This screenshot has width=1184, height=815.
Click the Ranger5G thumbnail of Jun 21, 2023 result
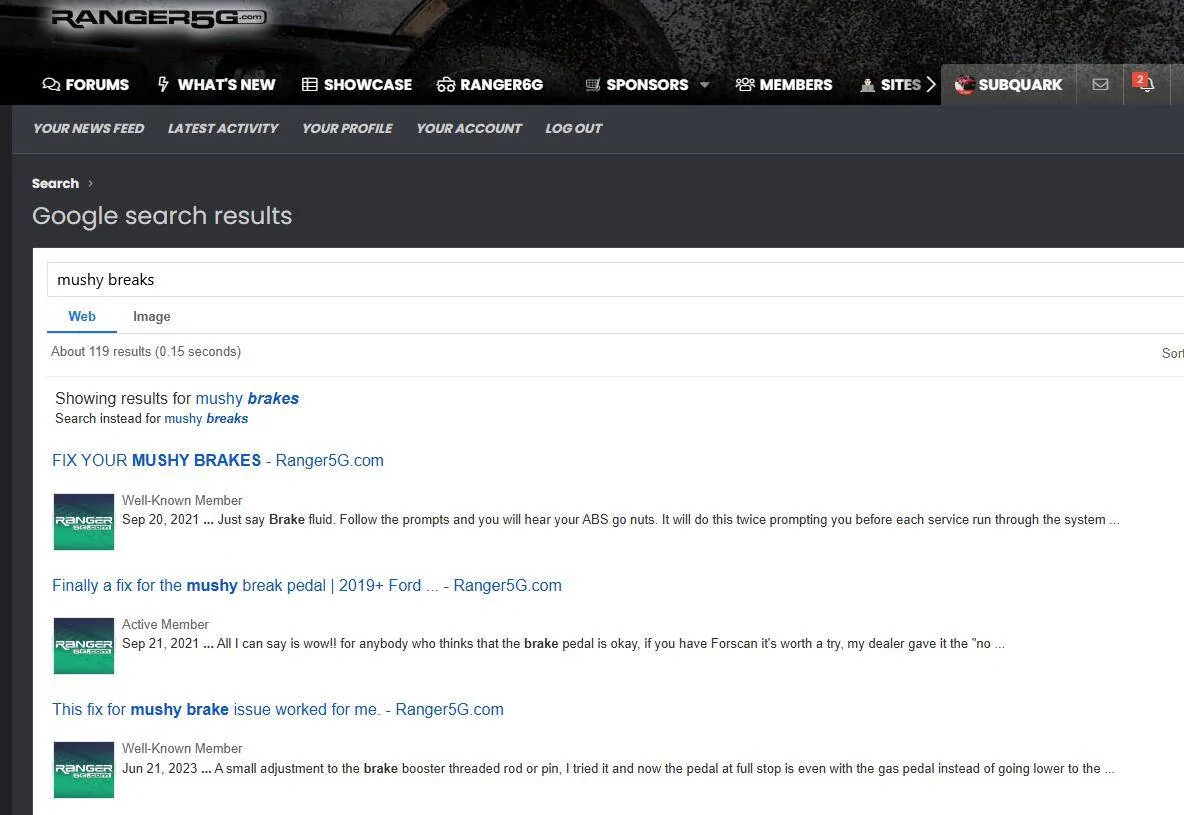pos(84,770)
